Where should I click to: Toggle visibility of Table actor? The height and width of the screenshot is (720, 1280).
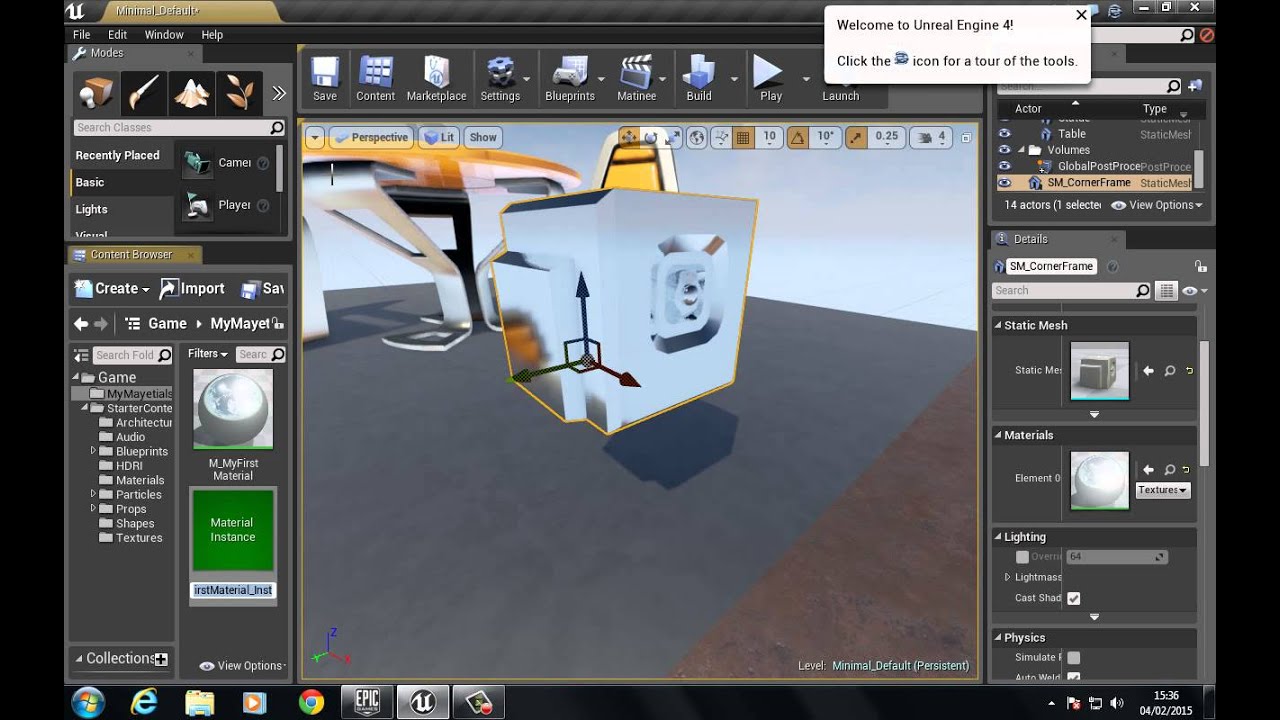(1004, 133)
